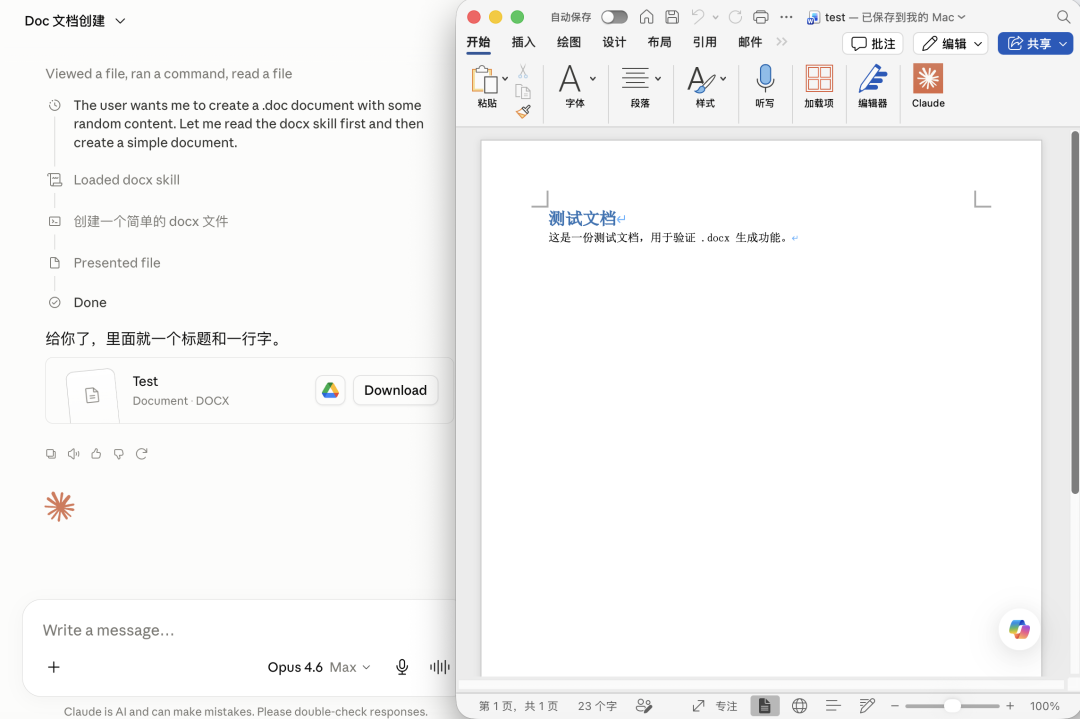Give thumbs down to the Claude response

pos(119,454)
